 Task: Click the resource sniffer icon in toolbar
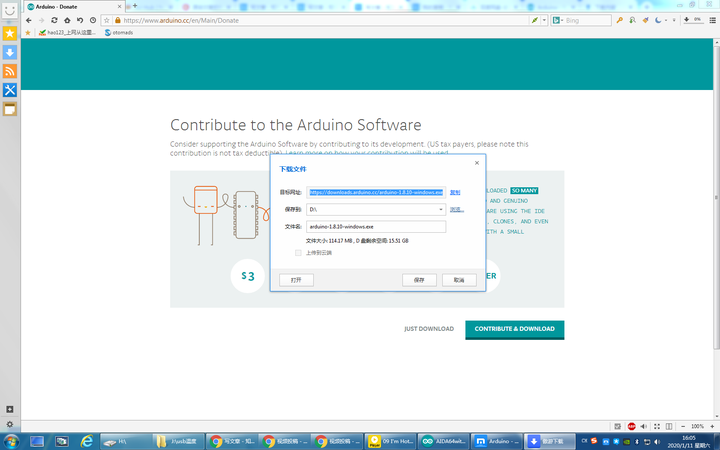tap(633, 20)
